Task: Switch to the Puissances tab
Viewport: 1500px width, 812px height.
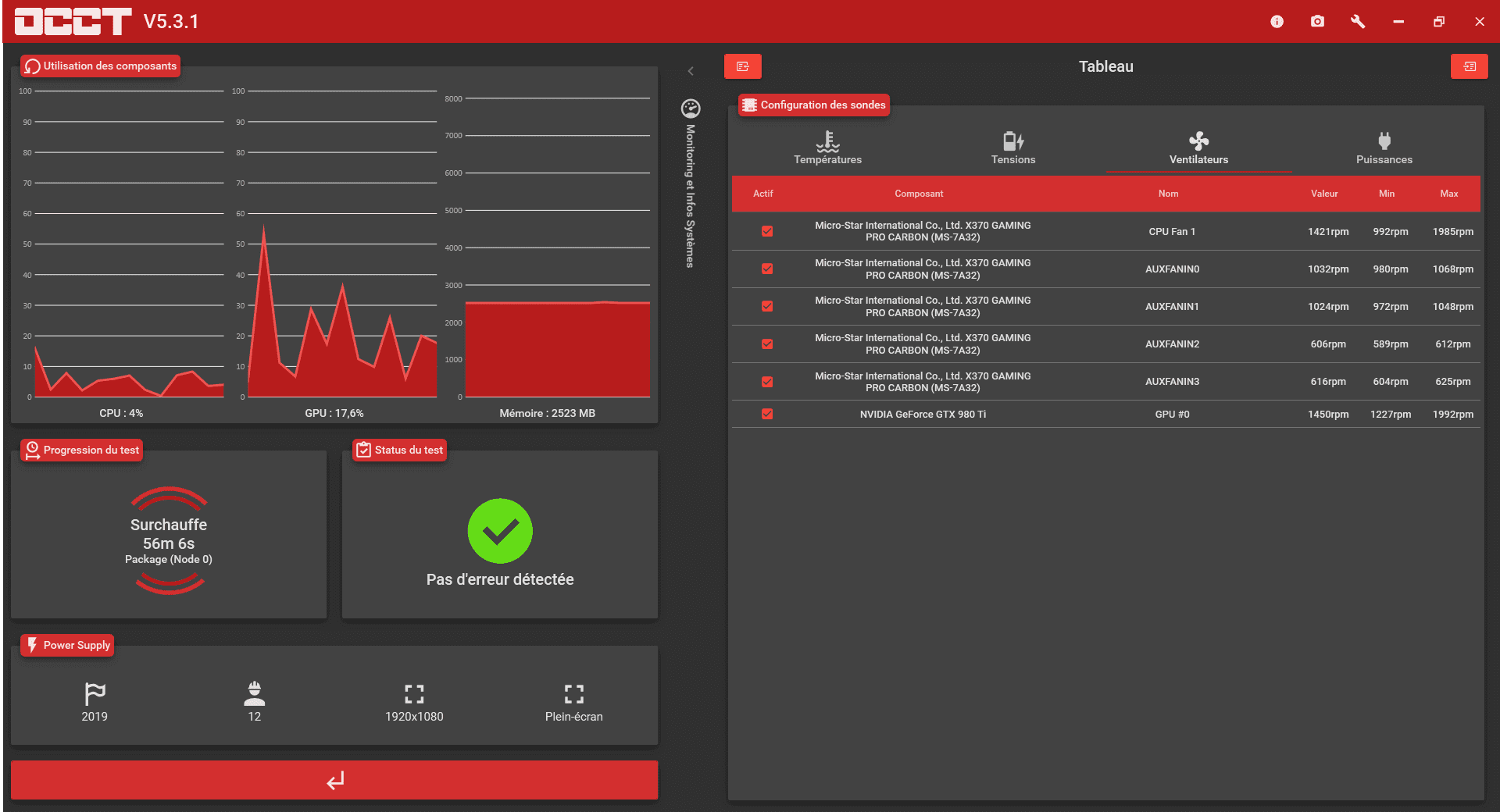Action: coord(1384,148)
